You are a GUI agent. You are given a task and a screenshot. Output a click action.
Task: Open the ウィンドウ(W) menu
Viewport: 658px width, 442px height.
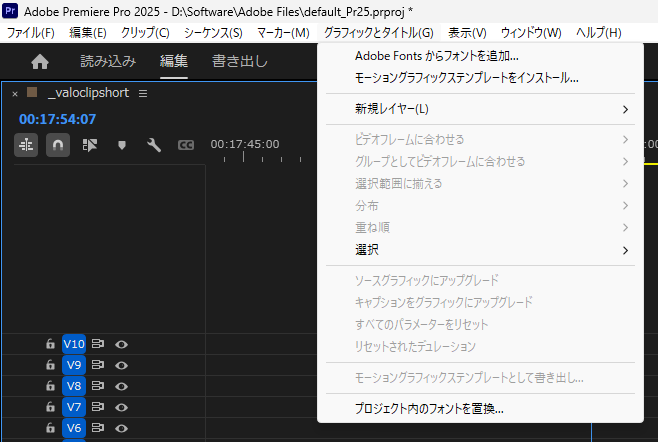click(531, 33)
